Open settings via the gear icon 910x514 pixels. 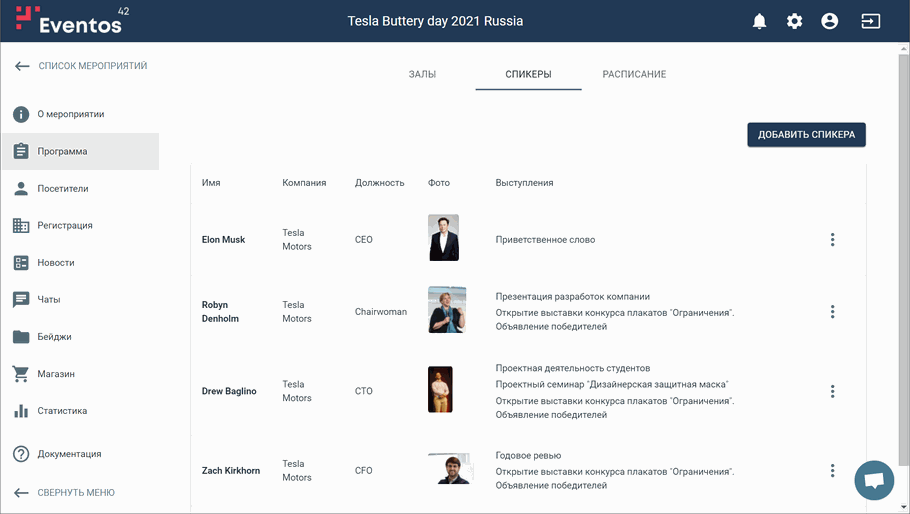pyautogui.click(x=794, y=21)
